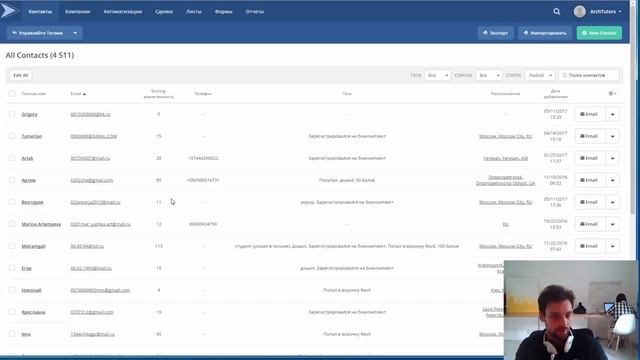Open the ТЕГИ filter dropdown

click(x=437, y=75)
